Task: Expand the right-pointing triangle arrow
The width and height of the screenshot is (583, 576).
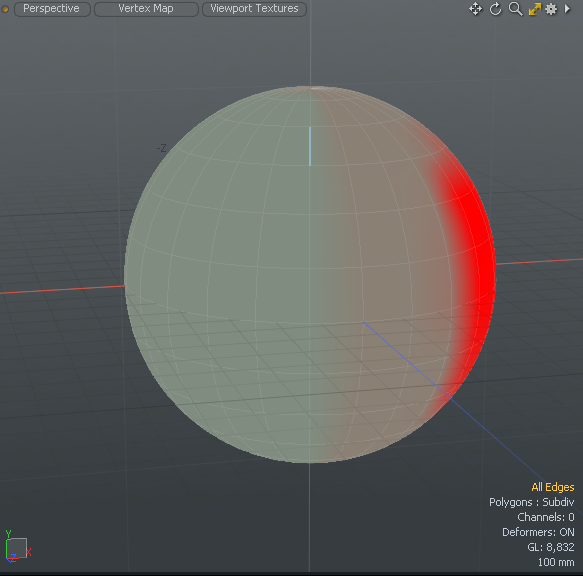Action: pos(567,9)
